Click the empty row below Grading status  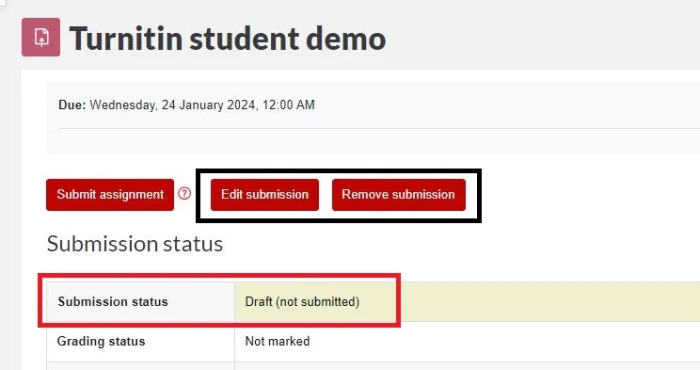[373, 366]
